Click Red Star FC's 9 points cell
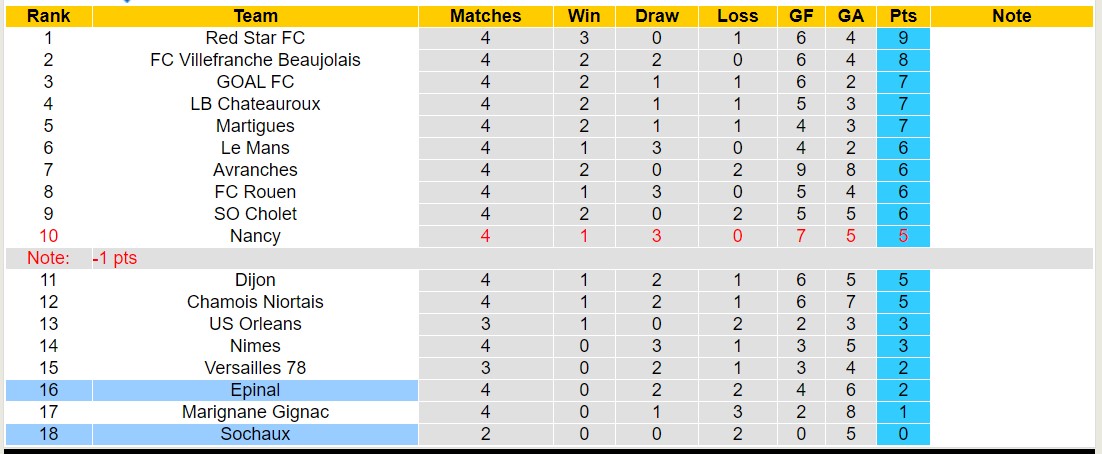1102x454 pixels. 903,38
